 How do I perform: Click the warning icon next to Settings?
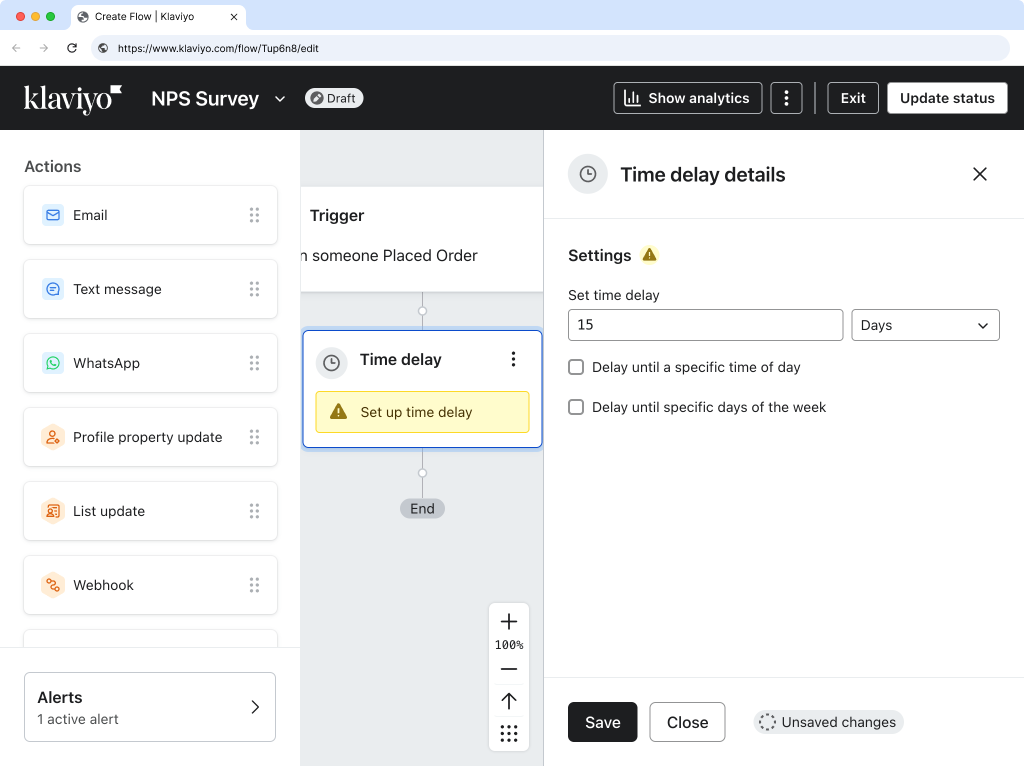point(648,255)
